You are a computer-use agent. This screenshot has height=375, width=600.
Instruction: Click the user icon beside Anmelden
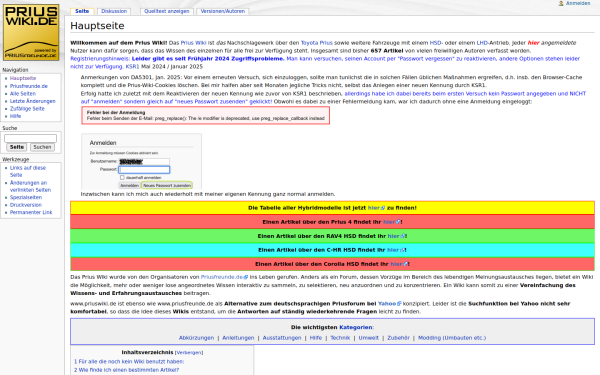[x=561, y=3]
